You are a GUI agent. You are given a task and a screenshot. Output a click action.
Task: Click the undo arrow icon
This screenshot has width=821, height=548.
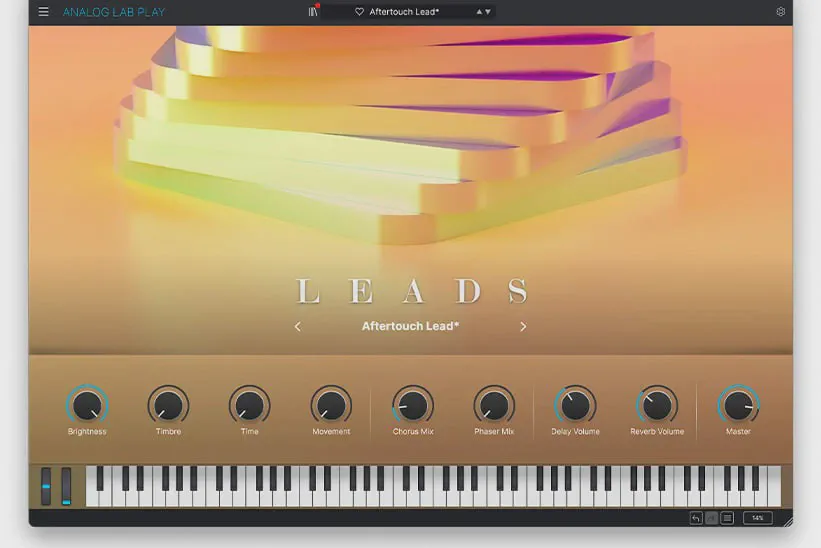696,518
